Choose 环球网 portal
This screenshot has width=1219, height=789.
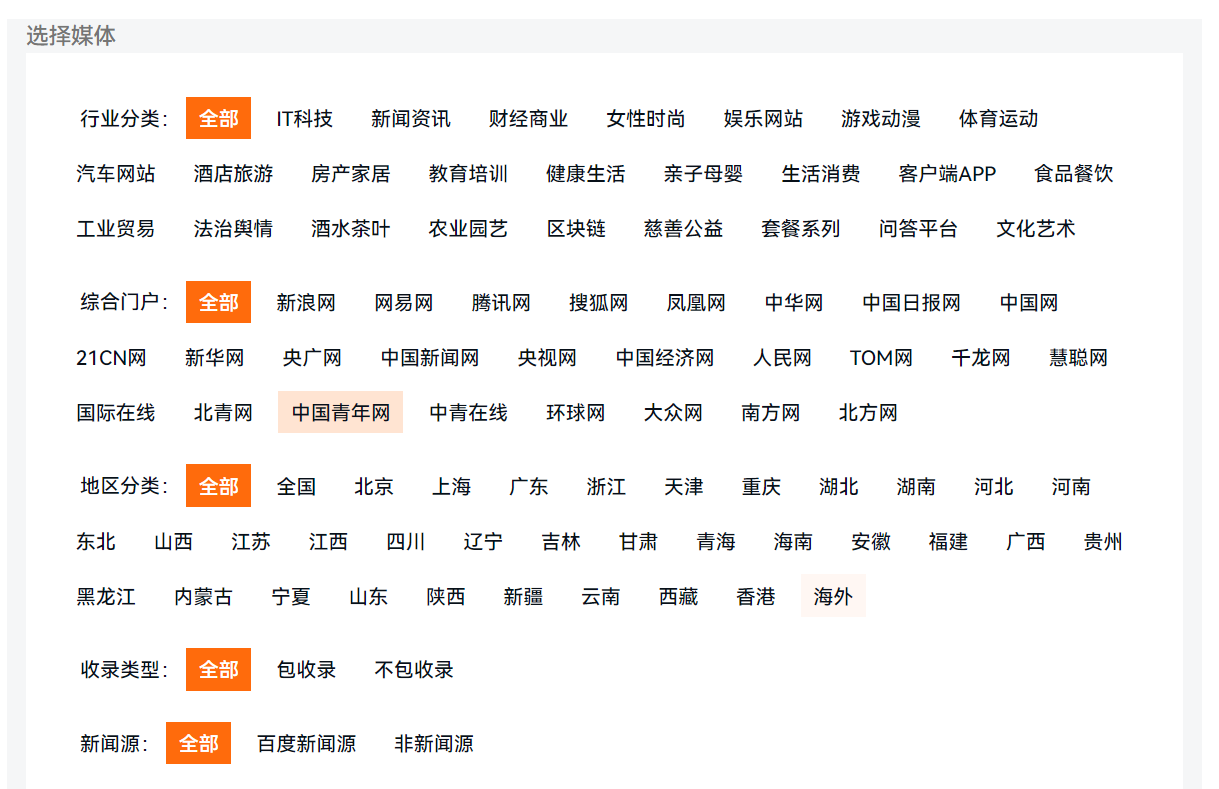(576, 412)
